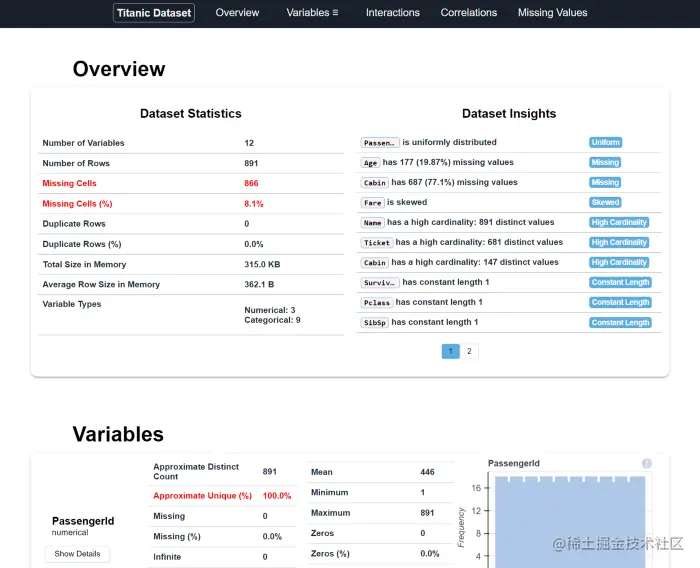Open the Interactions section link

(x=392, y=13)
